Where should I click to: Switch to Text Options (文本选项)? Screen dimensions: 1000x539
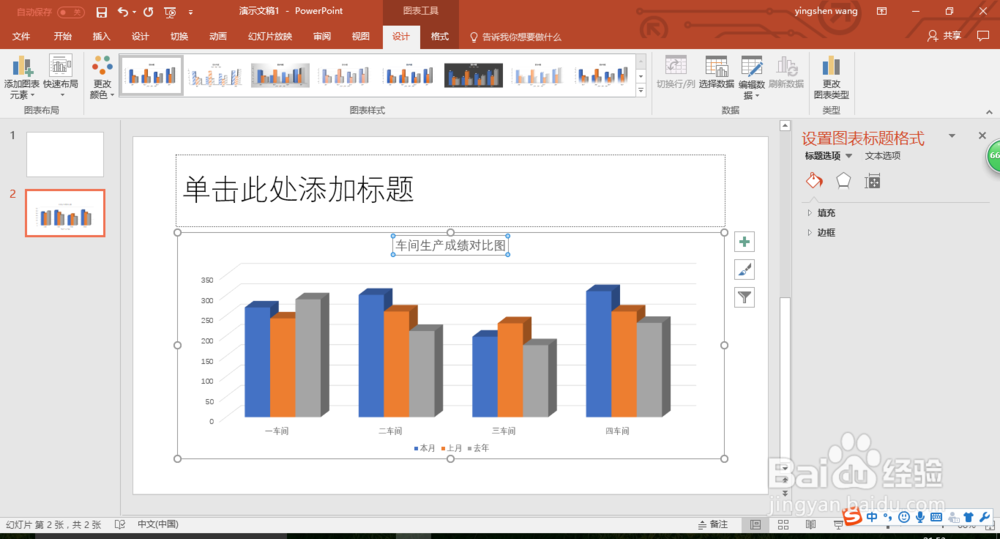(883, 156)
